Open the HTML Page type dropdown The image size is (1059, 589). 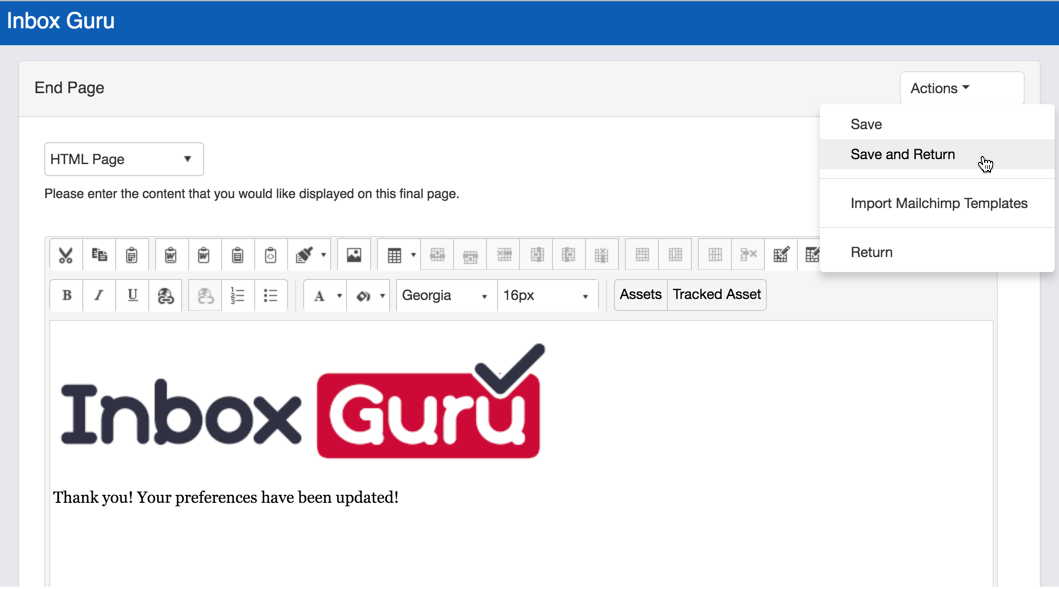click(123, 158)
